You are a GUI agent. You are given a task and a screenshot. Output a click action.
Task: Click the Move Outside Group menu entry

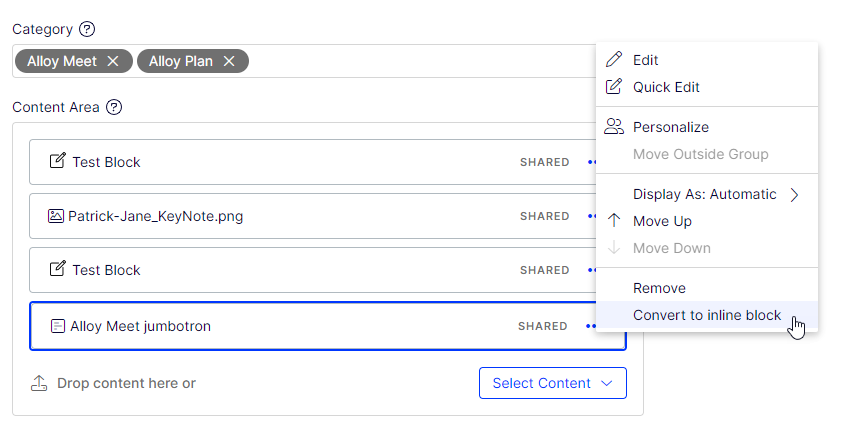pos(700,154)
